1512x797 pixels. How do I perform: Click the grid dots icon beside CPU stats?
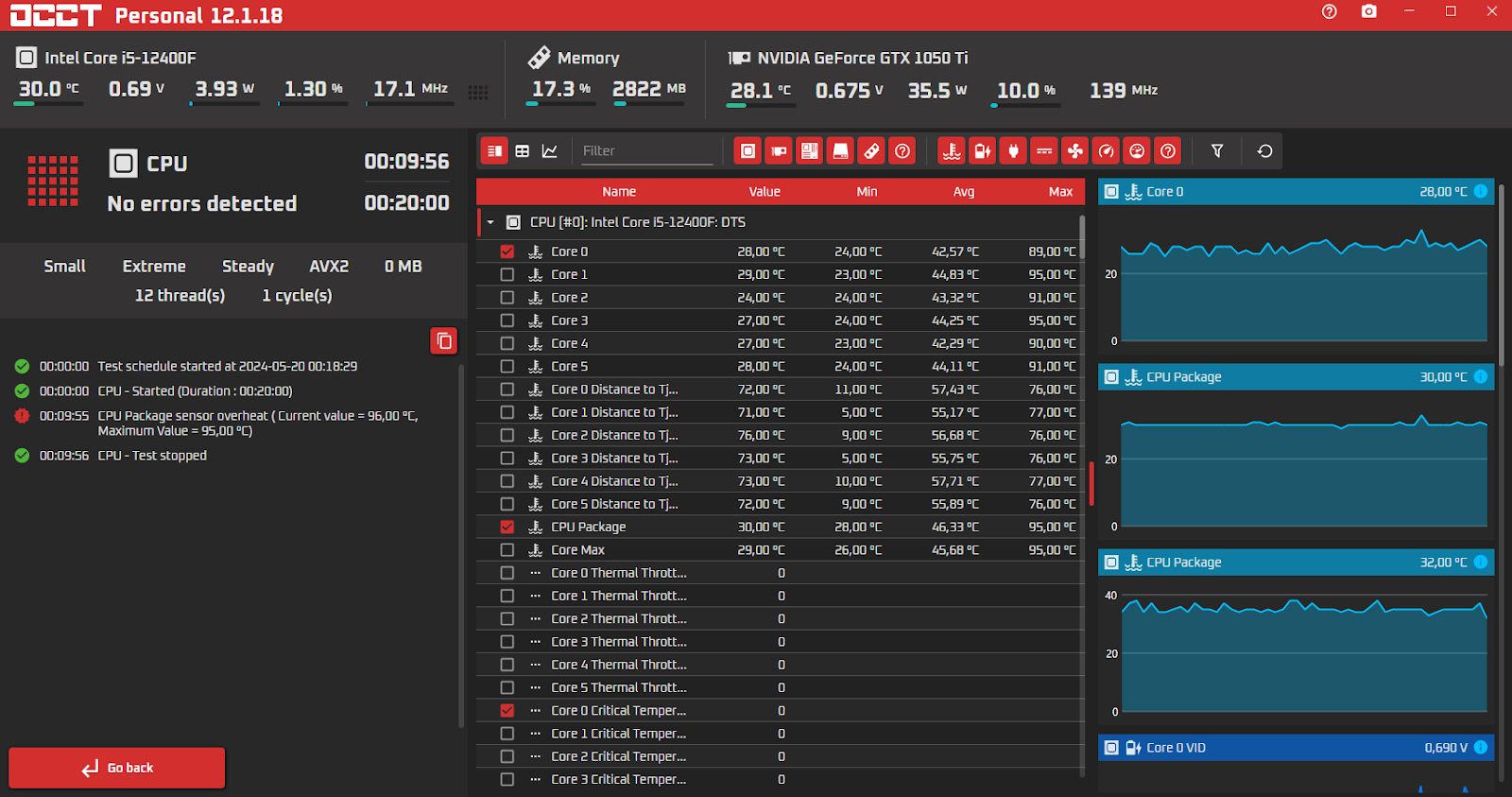pos(478,92)
